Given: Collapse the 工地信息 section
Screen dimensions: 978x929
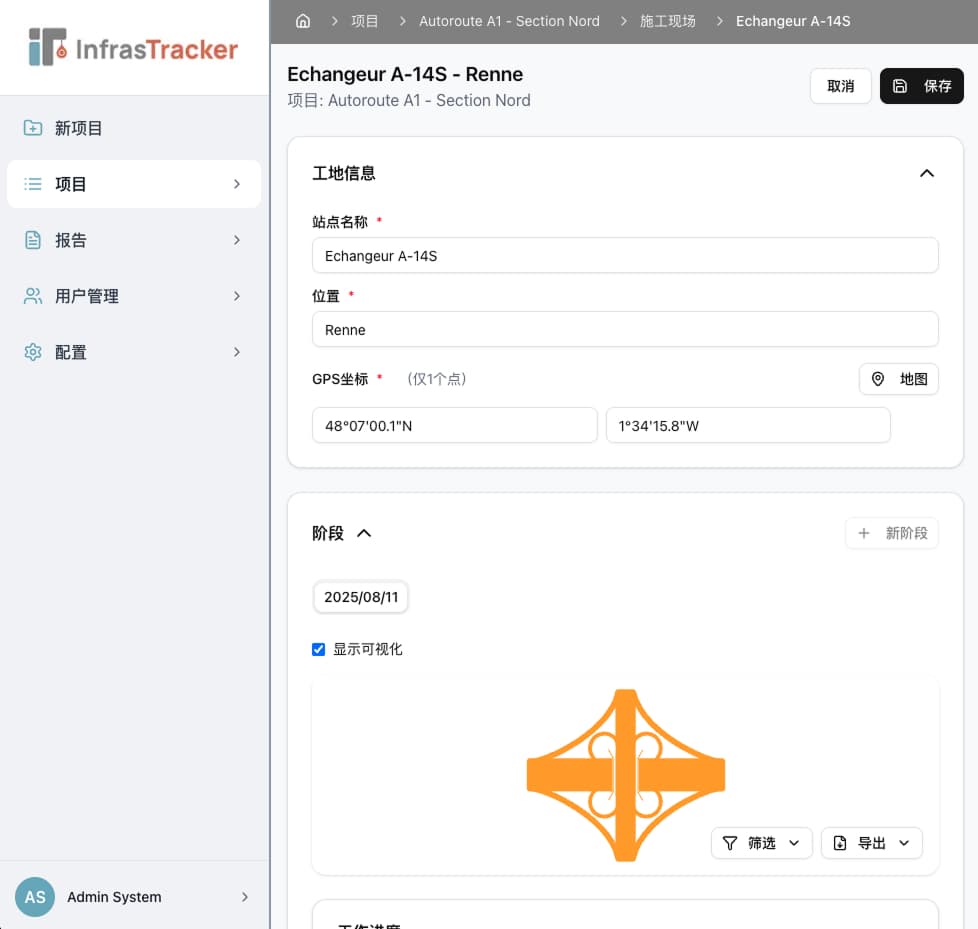Looking at the screenshot, I should 927,173.
